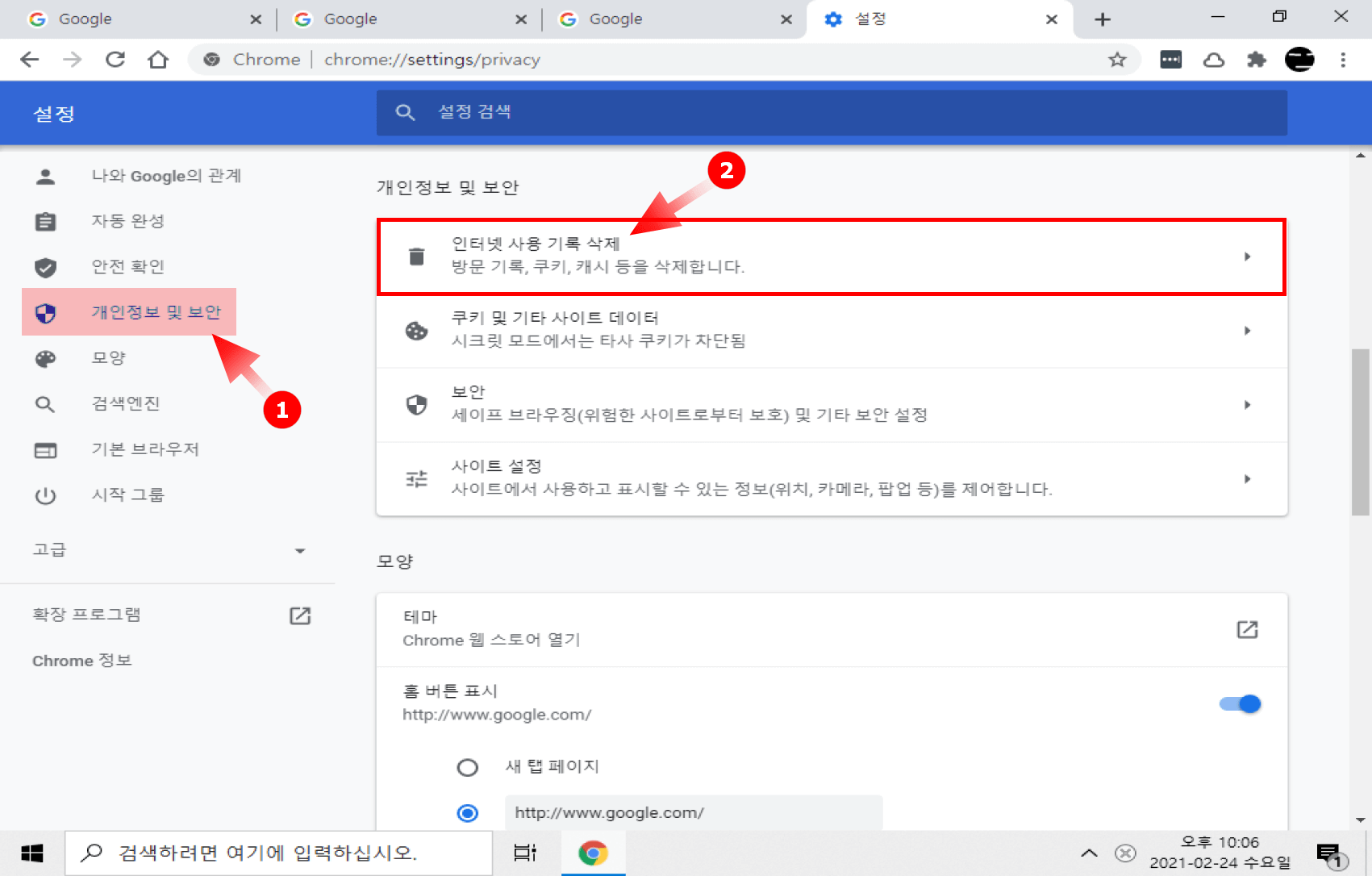Open the Windows Start menu
The width and height of the screenshot is (1372, 876).
(x=32, y=853)
